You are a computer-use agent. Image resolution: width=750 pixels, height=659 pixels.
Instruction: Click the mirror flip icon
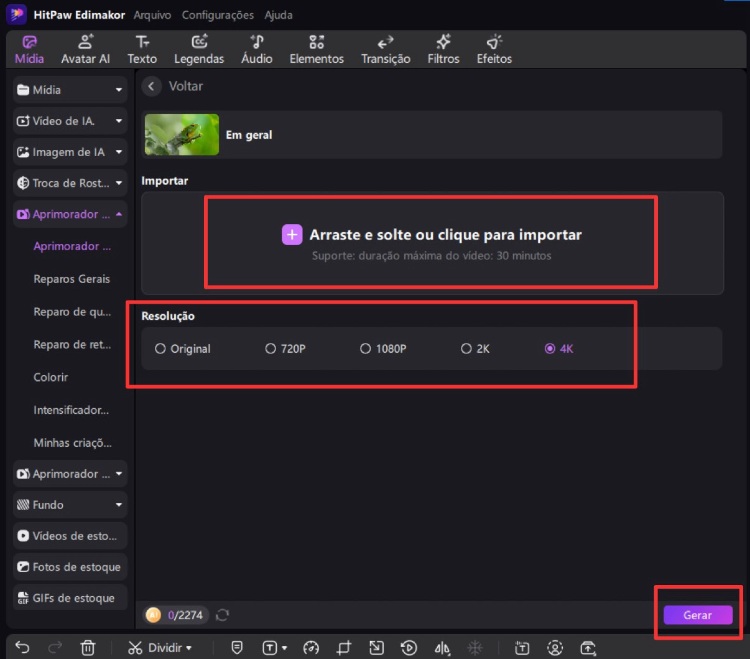pyautogui.click(x=441, y=647)
